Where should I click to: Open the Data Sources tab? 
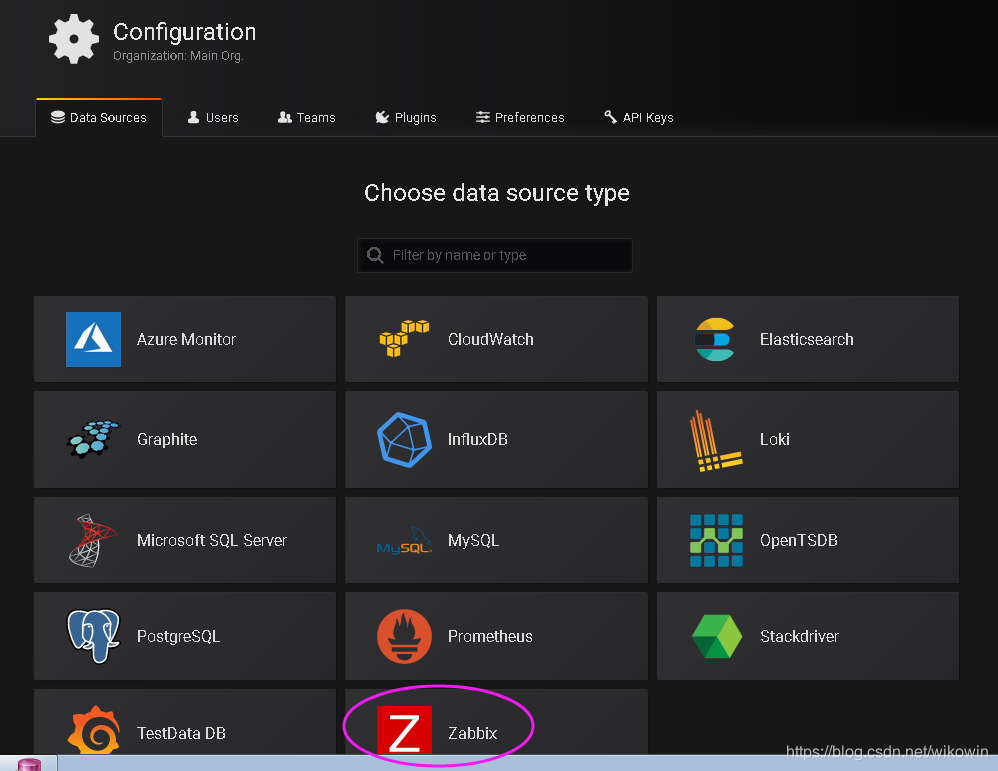tap(99, 118)
